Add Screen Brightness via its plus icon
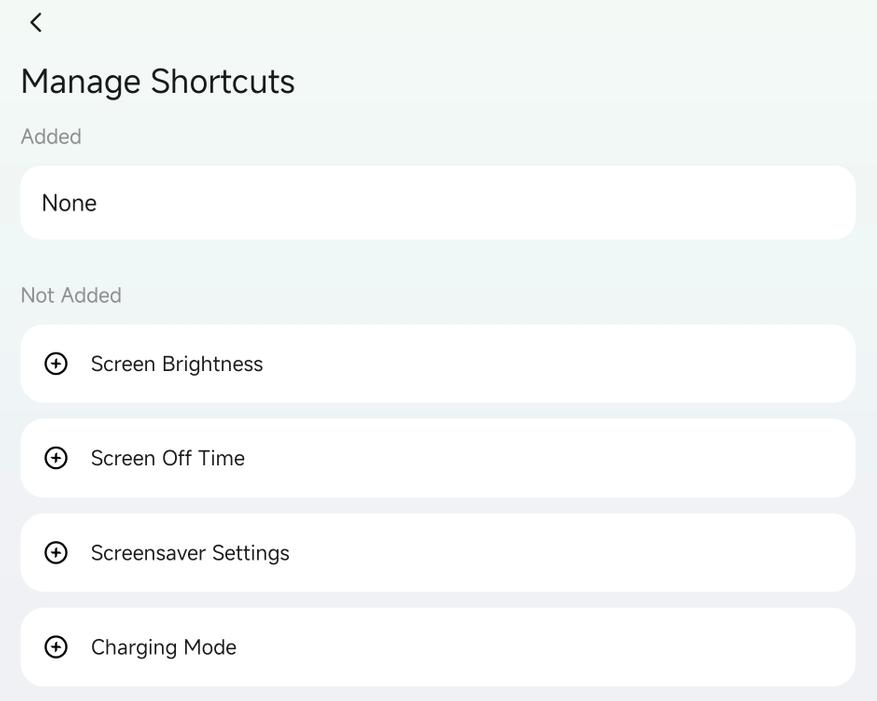The image size is (877, 701). click(56, 364)
